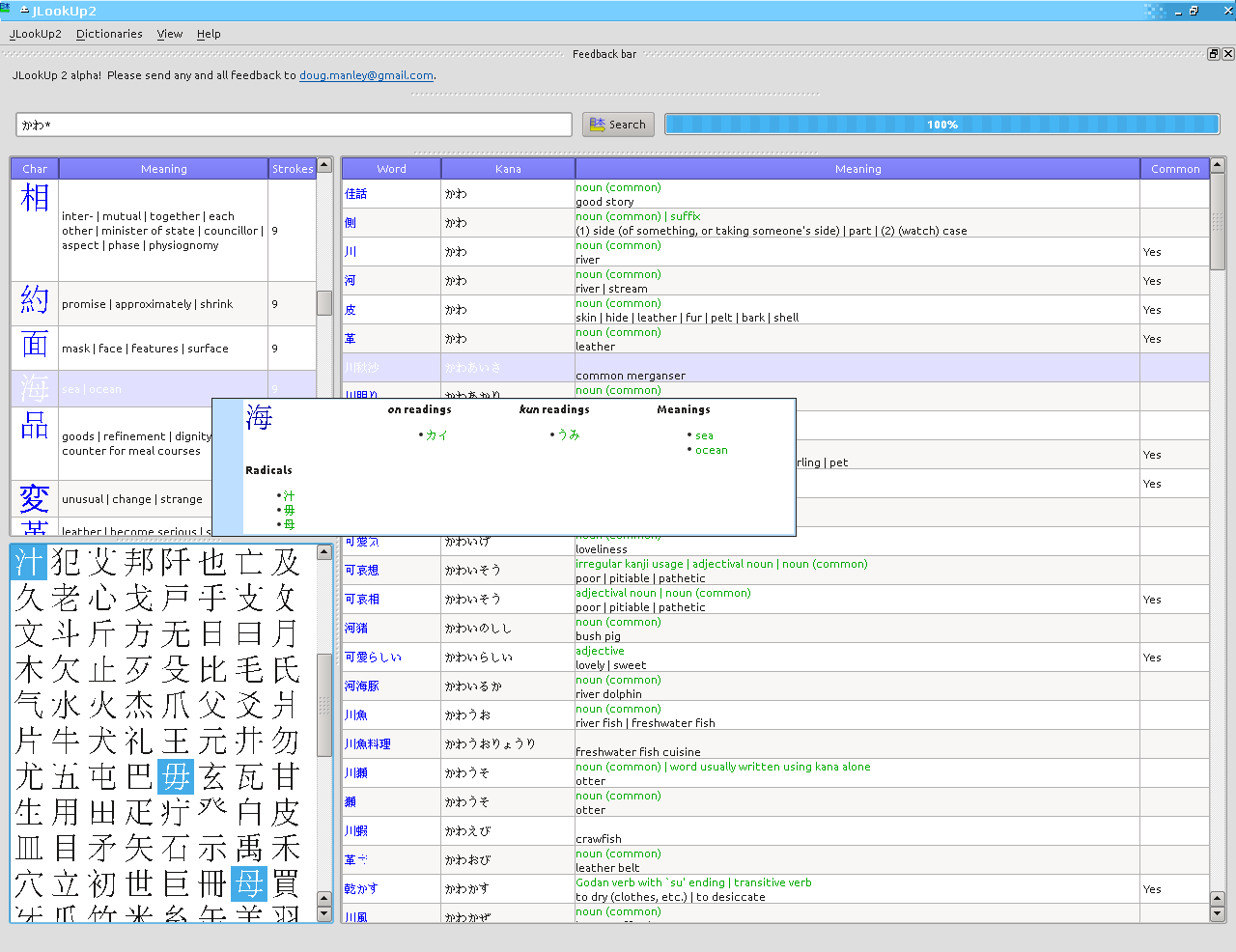Click Meaning header of the kanji table
This screenshot has width=1236, height=952.
[163, 169]
